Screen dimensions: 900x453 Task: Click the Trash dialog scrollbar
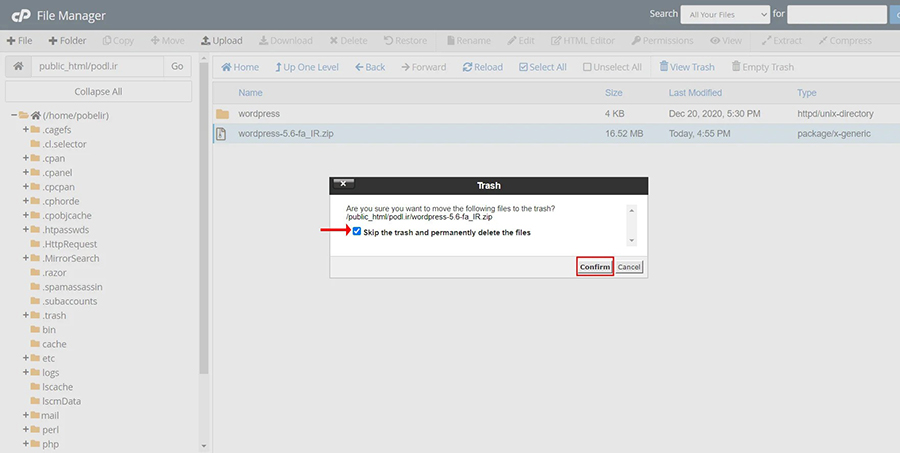(631, 225)
